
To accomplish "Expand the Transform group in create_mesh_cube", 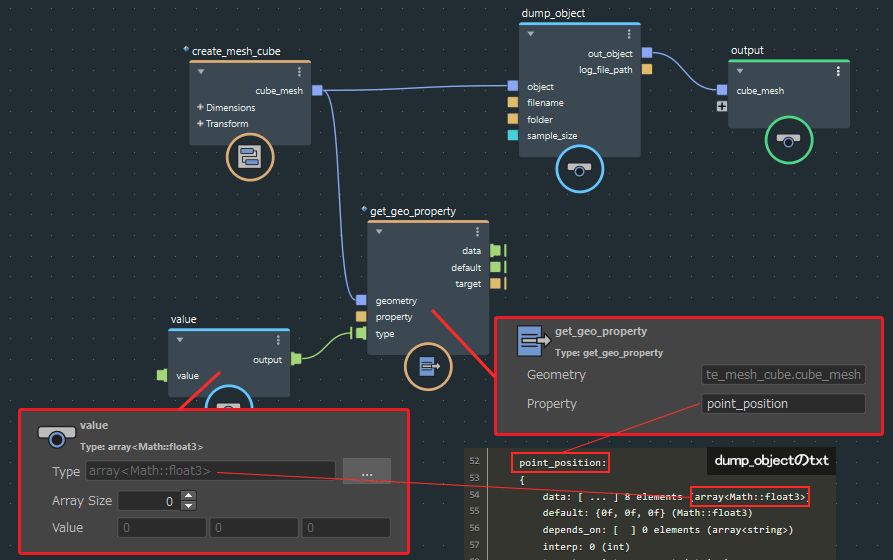I will tap(200, 124).
